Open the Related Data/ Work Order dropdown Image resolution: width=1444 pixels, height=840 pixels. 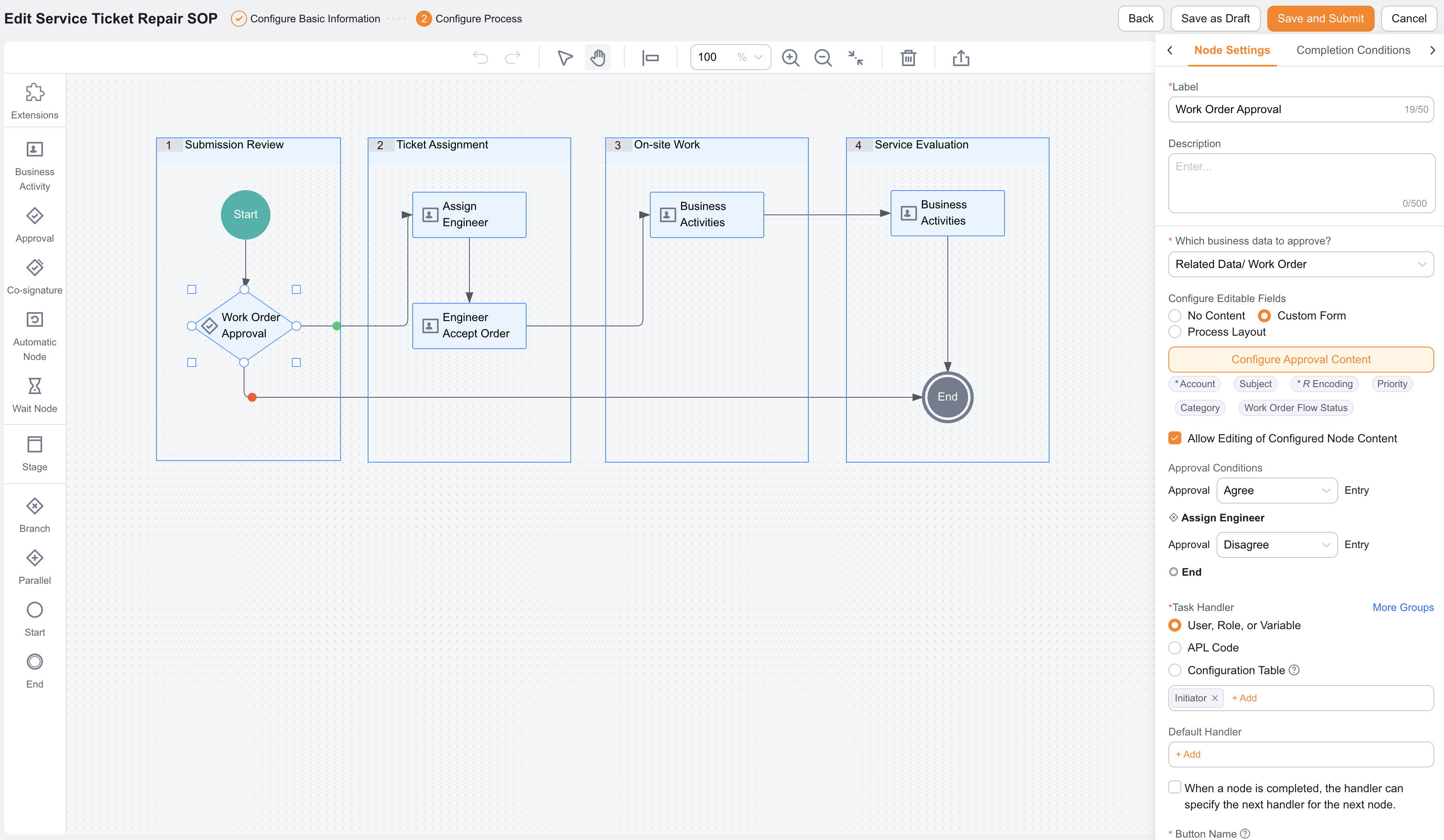[x=1301, y=264]
